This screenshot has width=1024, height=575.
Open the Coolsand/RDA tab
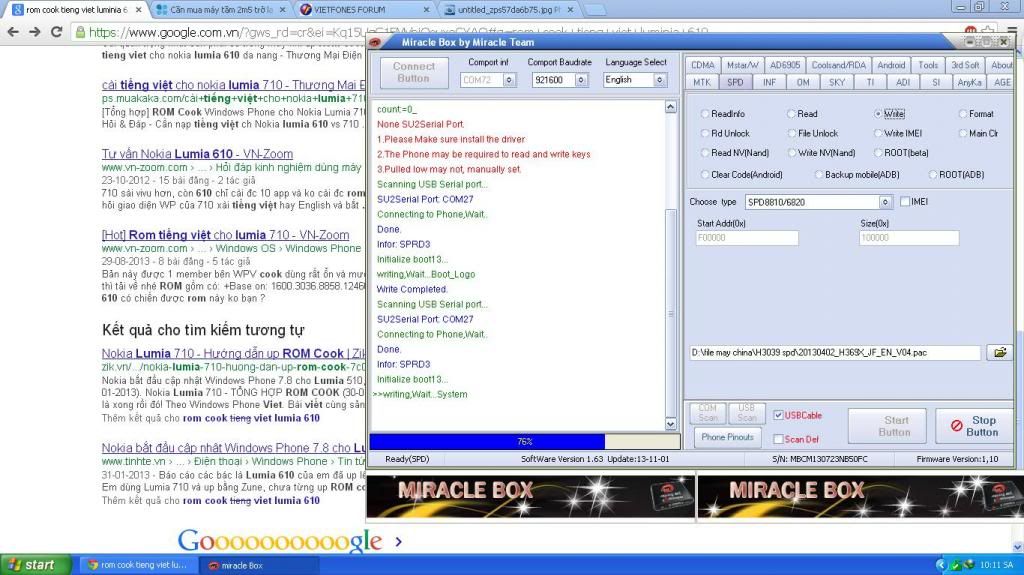(839, 65)
